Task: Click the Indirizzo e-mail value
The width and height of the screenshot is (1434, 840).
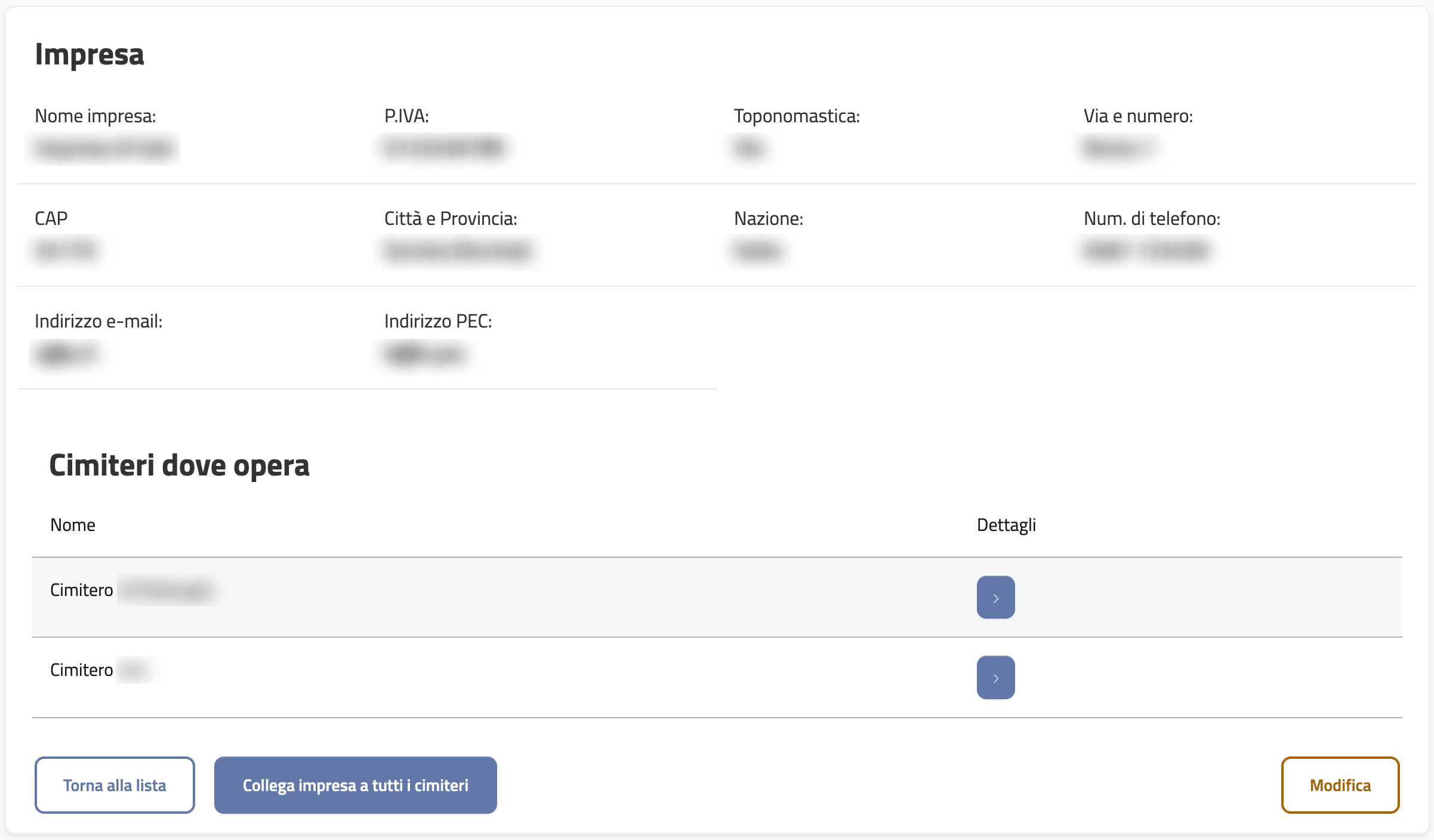Action: pos(66,354)
